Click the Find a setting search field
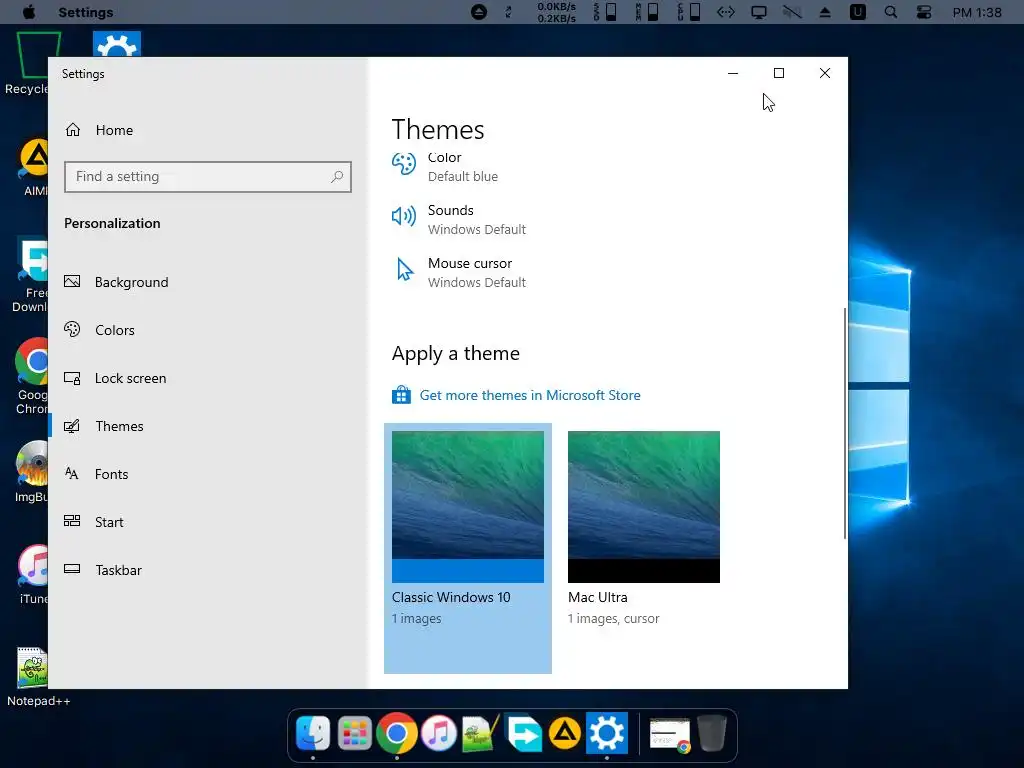 pyautogui.click(x=208, y=177)
